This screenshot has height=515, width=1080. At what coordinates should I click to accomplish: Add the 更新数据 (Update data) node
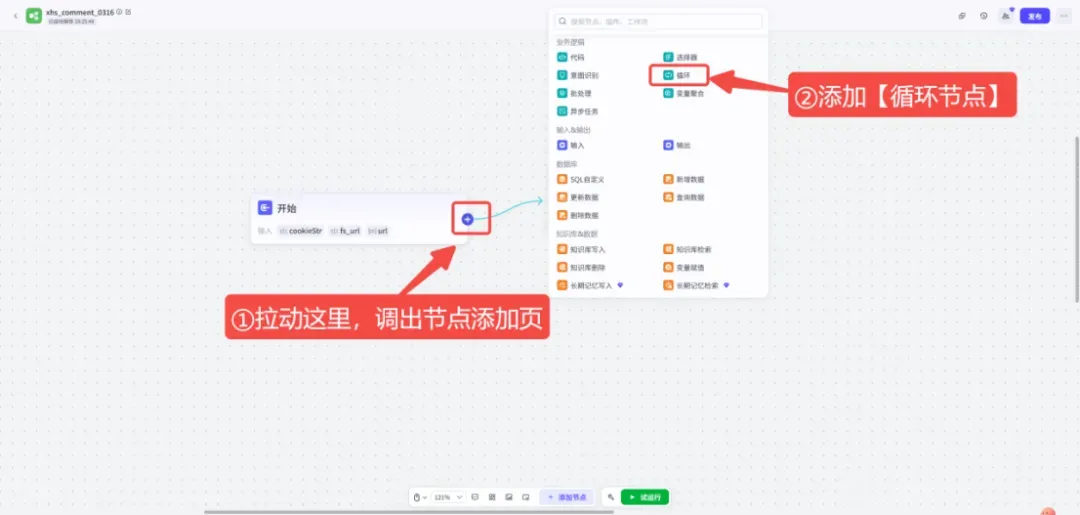coord(578,197)
